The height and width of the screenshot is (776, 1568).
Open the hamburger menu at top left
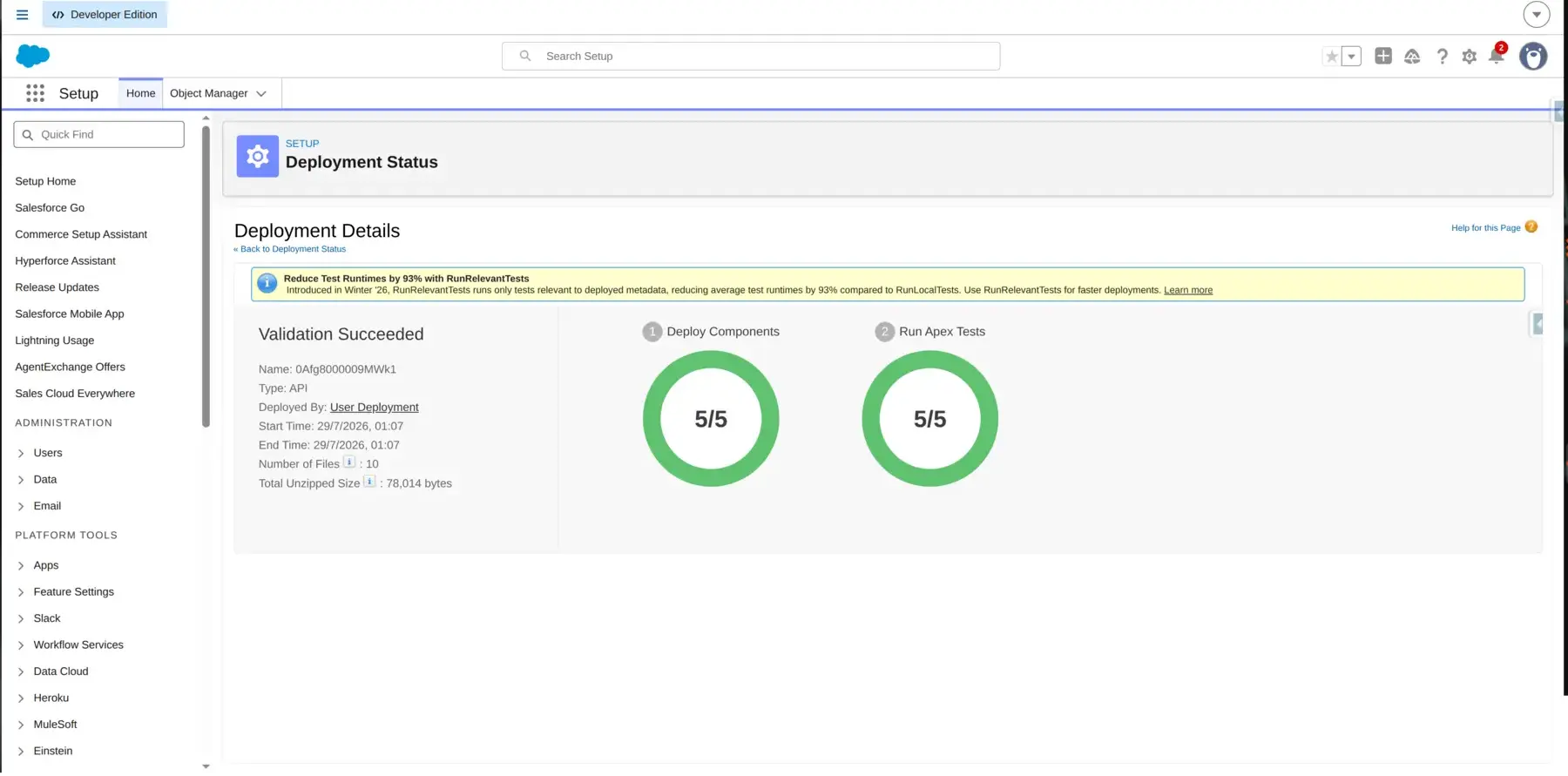coord(23,15)
